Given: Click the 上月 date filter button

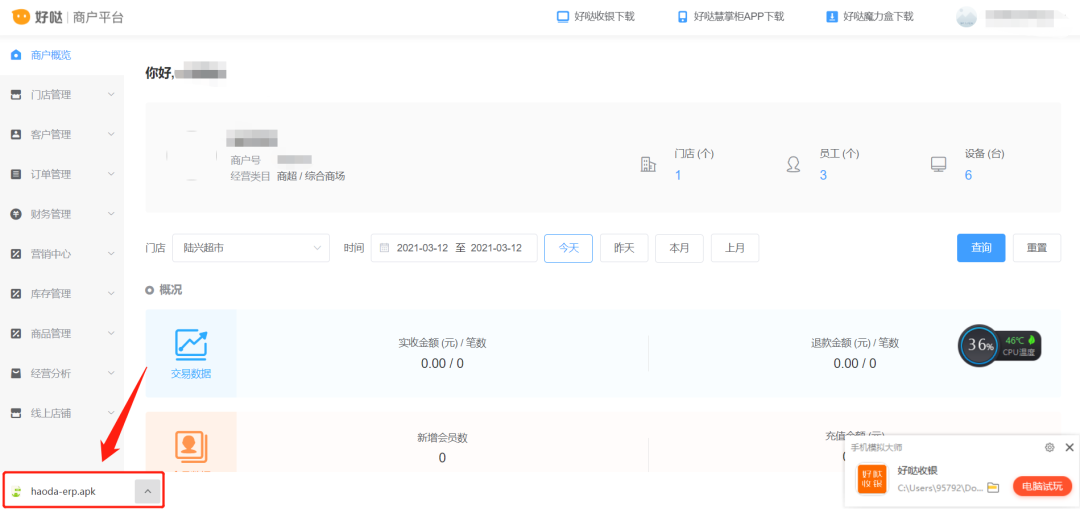Looking at the screenshot, I should (735, 248).
